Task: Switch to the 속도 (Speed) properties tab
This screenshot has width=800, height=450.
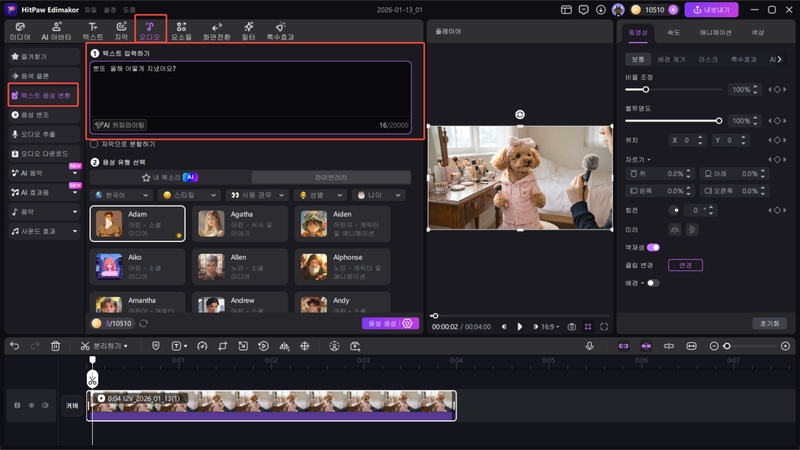Action: 674,32
